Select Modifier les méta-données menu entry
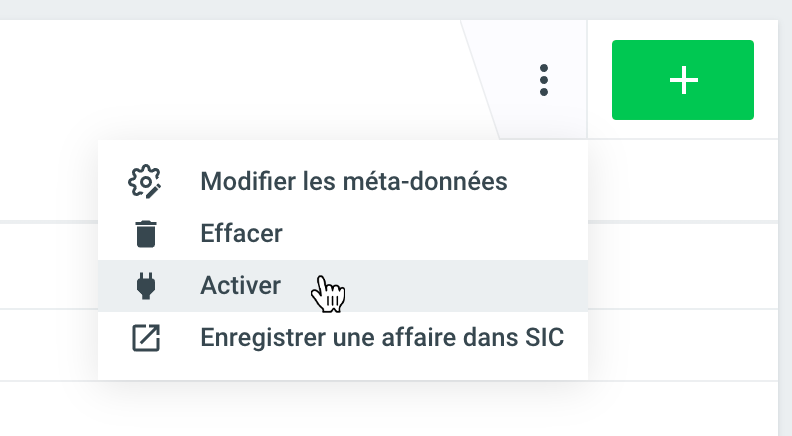The image size is (792, 436). point(353,182)
